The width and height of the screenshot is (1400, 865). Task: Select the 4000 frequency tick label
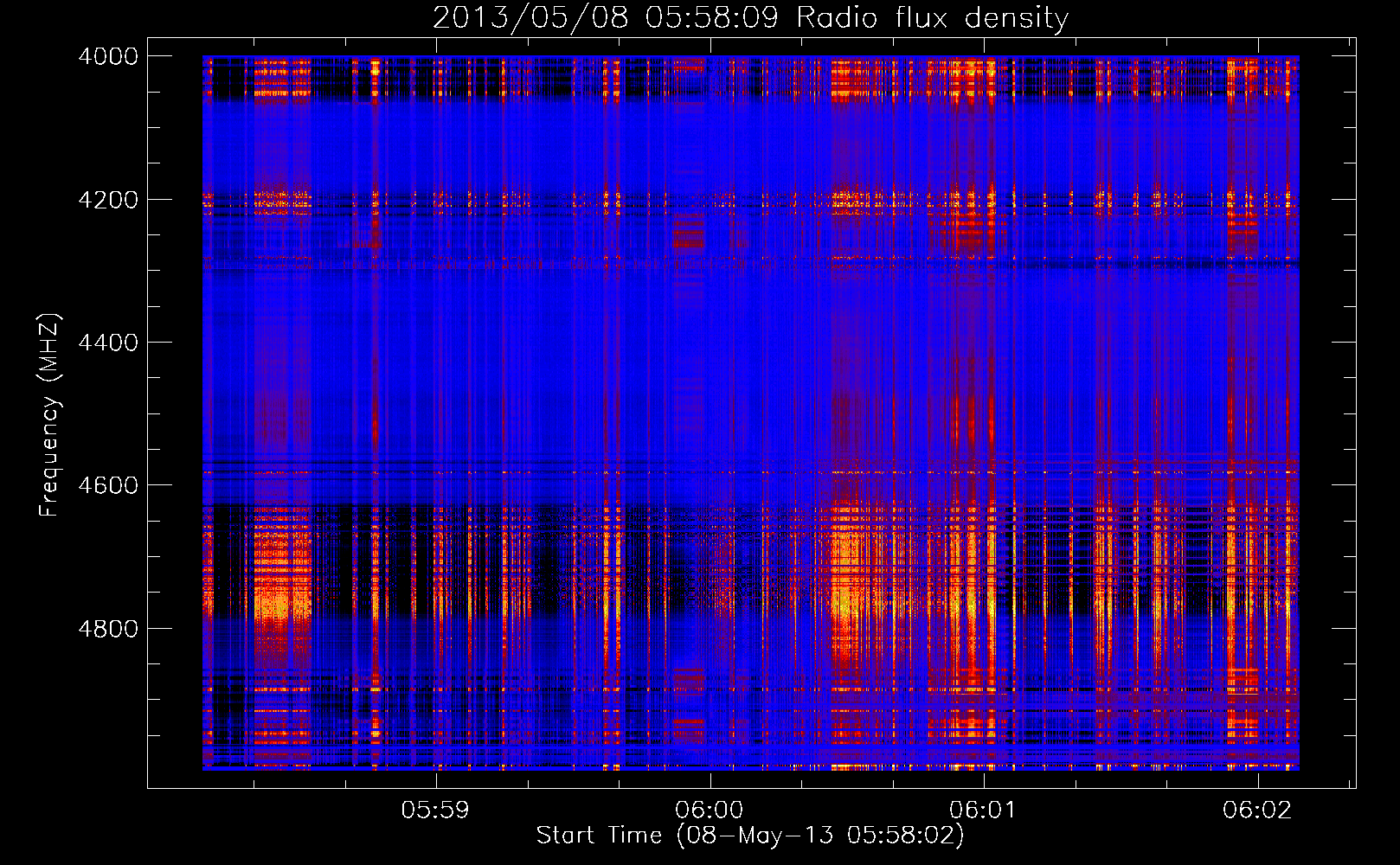click(108, 56)
